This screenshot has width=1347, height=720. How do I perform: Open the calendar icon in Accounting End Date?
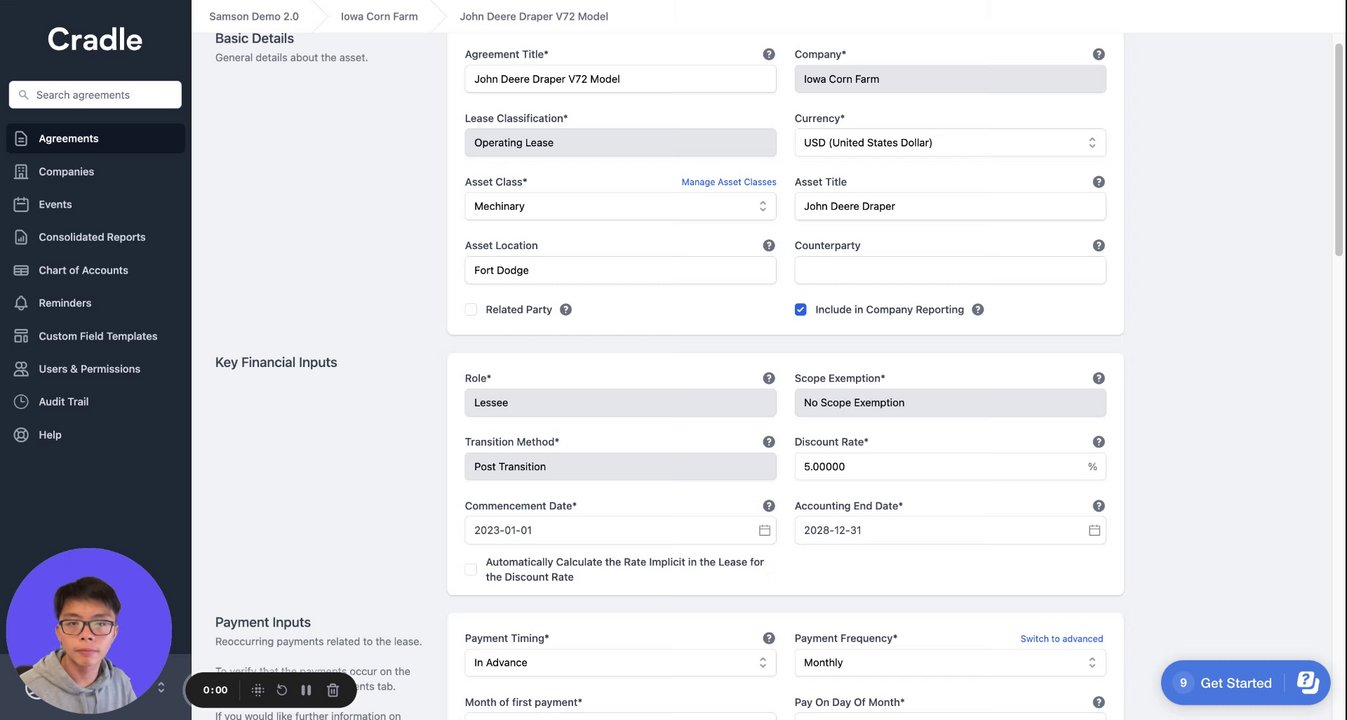(x=1095, y=530)
